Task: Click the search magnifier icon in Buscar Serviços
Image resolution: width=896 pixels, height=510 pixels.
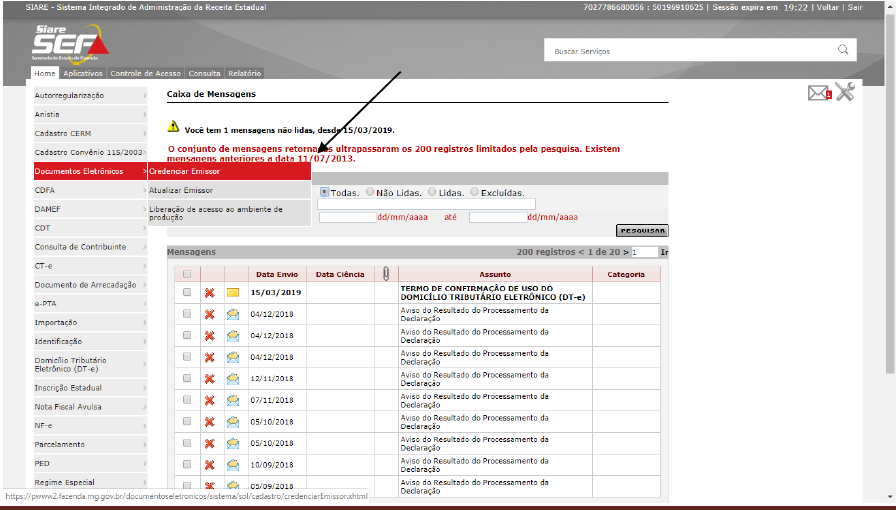Action: click(x=844, y=50)
